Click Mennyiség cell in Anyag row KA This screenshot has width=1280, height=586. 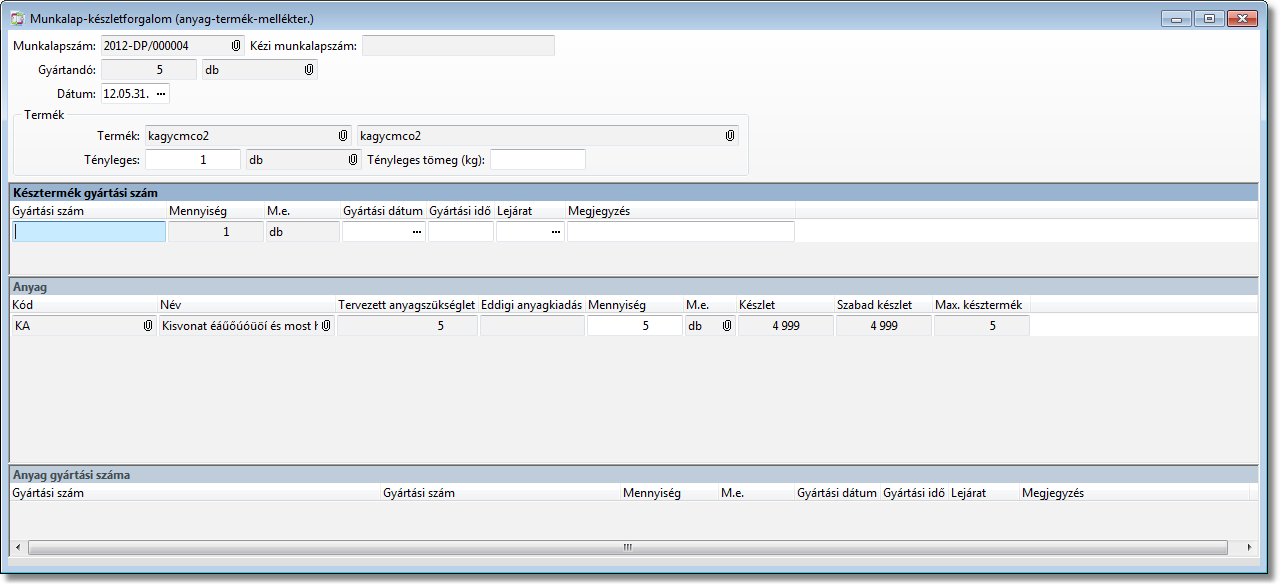[635, 325]
